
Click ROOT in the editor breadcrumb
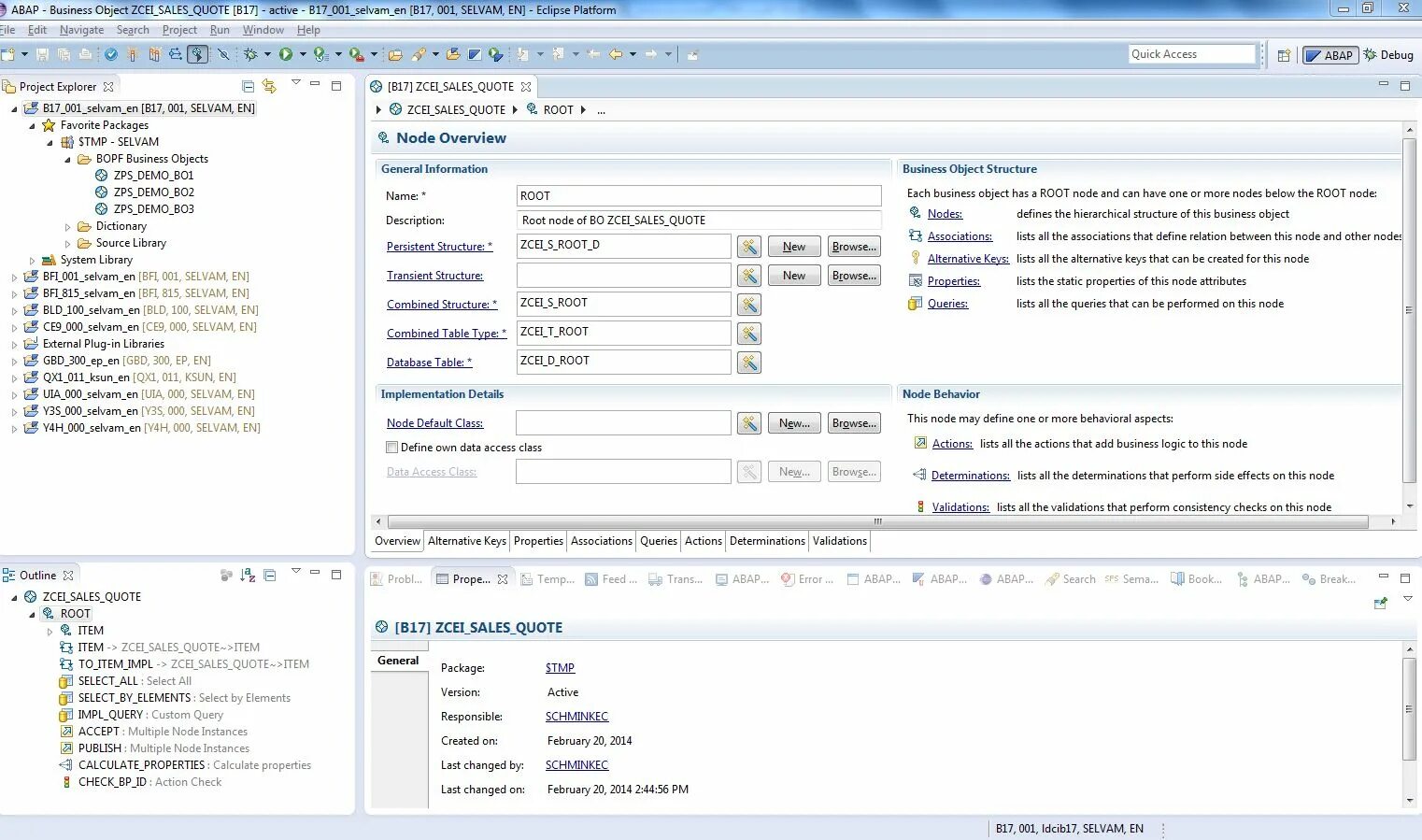point(558,110)
